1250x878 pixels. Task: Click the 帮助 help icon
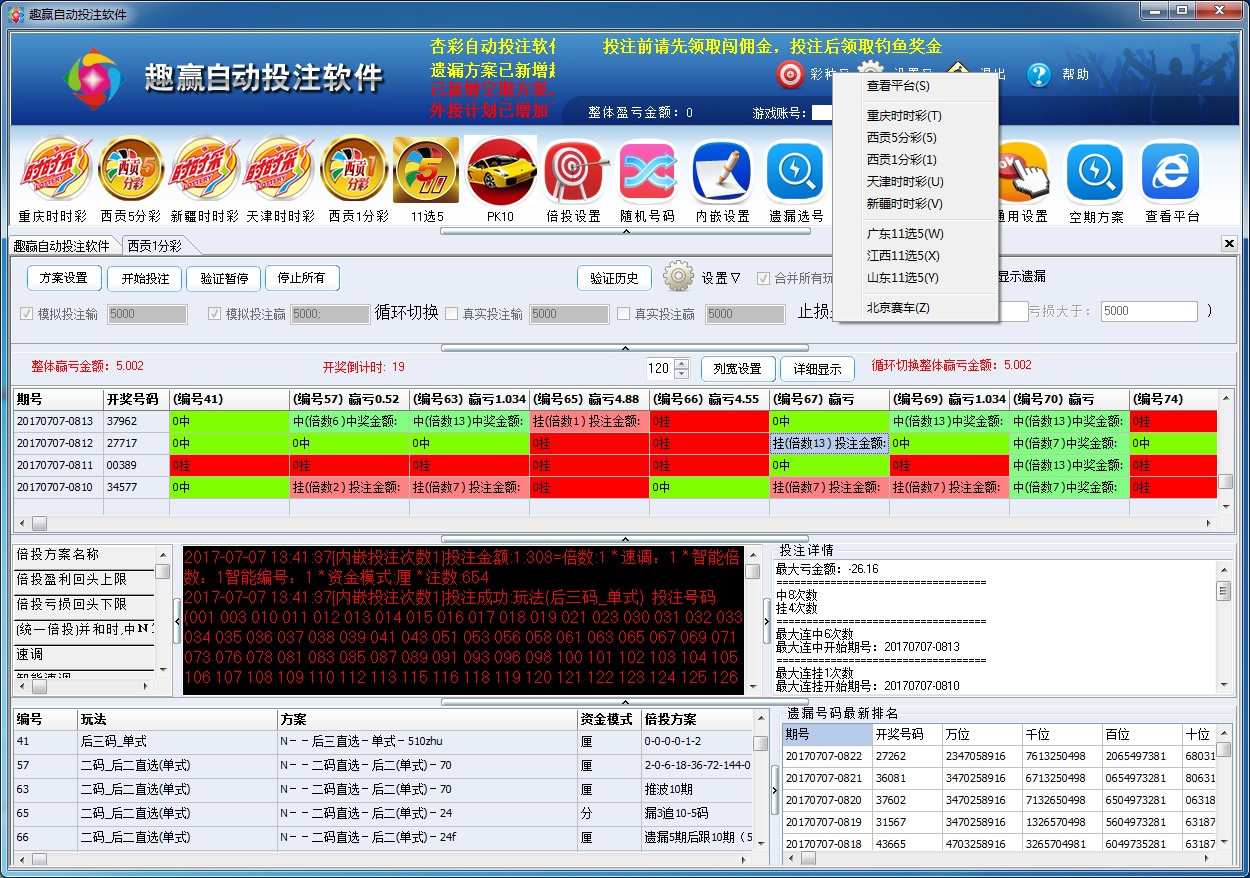(x=1041, y=74)
